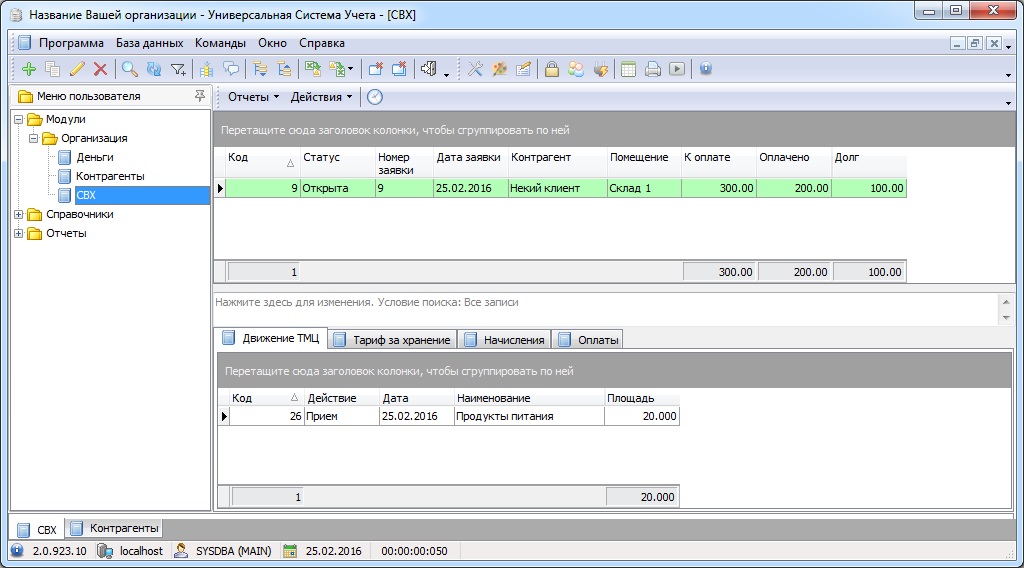Open the База данных menu
This screenshot has height=568, width=1024.
150,43
